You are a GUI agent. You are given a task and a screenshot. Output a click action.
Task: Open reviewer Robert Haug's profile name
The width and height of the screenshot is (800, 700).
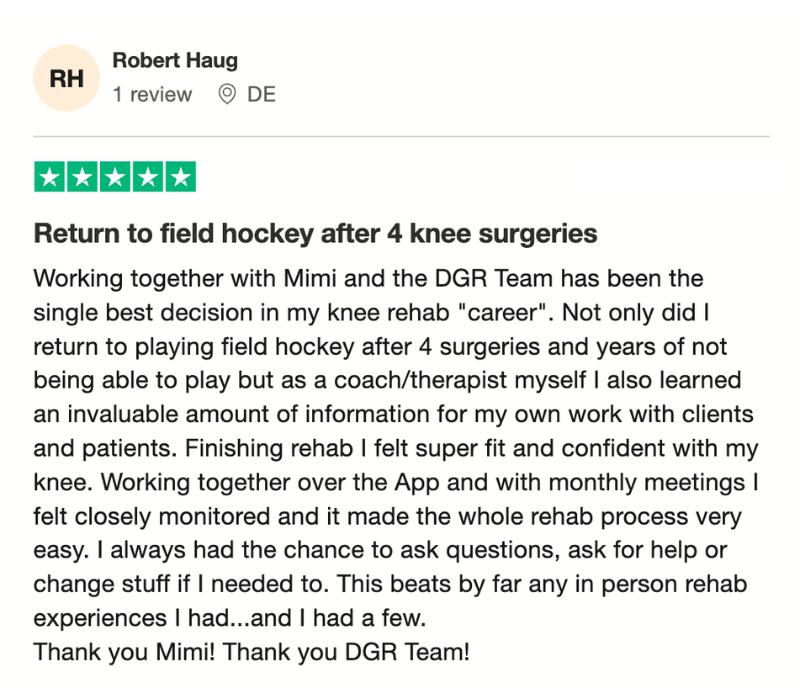(175, 60)
